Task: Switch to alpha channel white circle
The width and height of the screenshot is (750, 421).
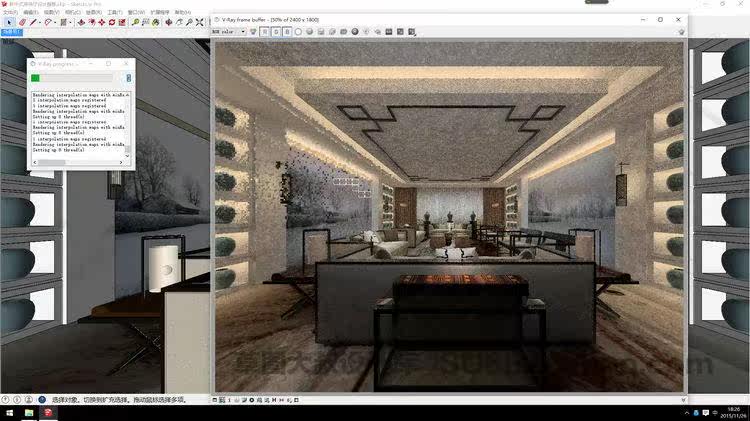Action: tap(298, 32)
